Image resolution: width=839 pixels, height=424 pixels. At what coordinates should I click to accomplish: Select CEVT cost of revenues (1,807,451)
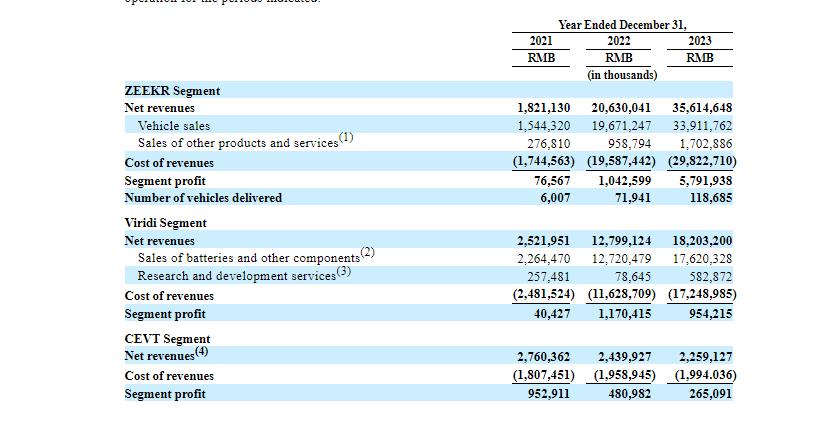point(543,375)
